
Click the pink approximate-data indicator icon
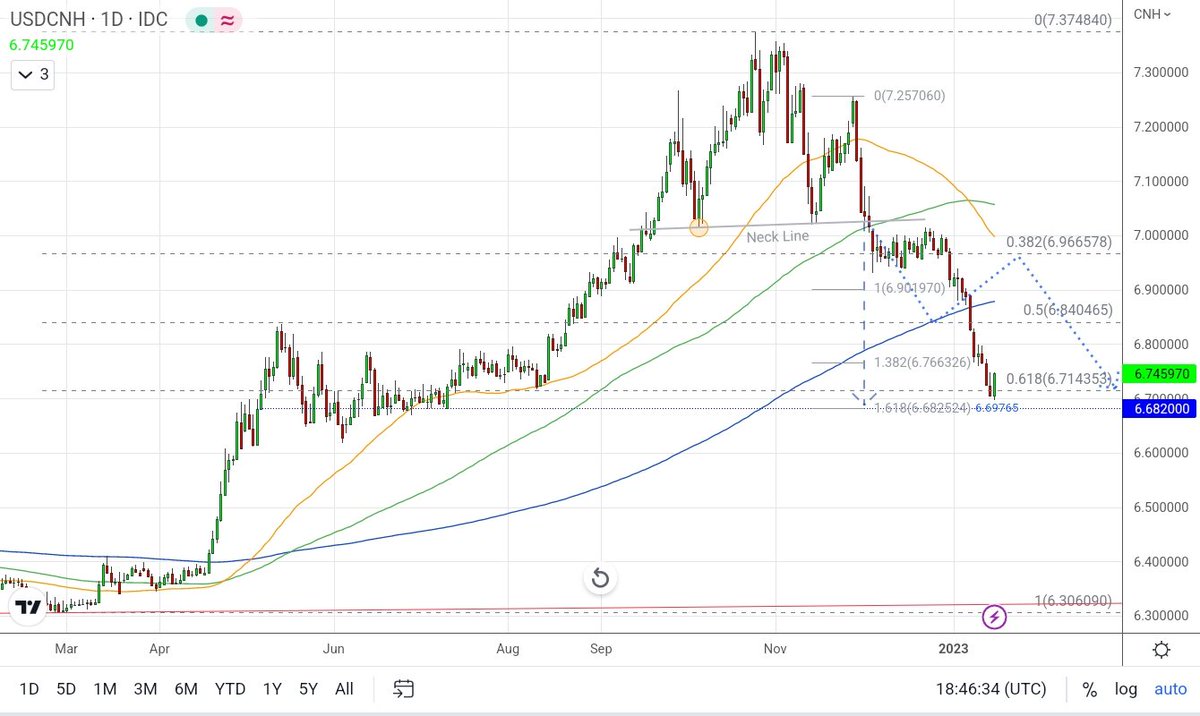point(227,19)
